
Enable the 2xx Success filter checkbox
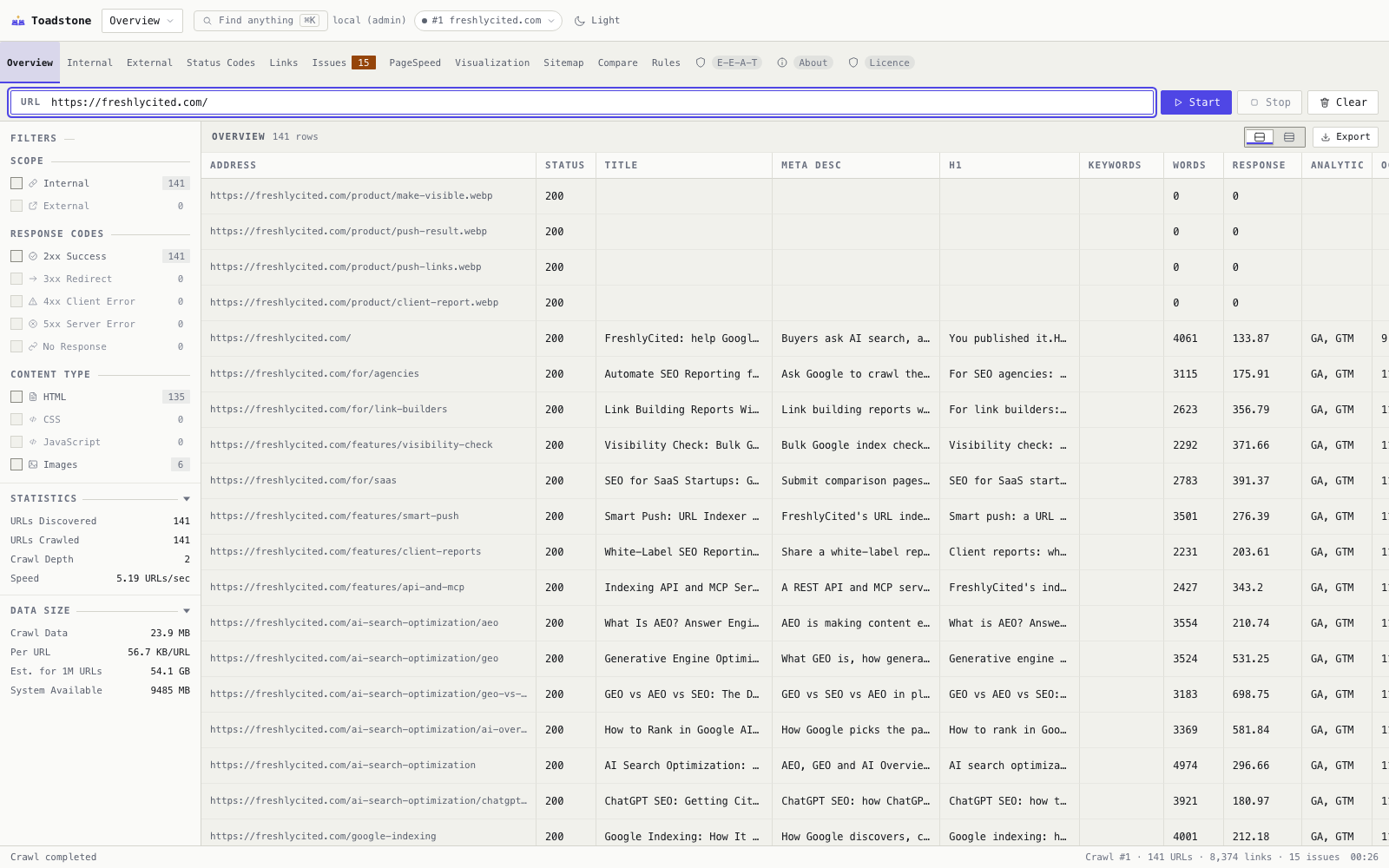[16, 256]
